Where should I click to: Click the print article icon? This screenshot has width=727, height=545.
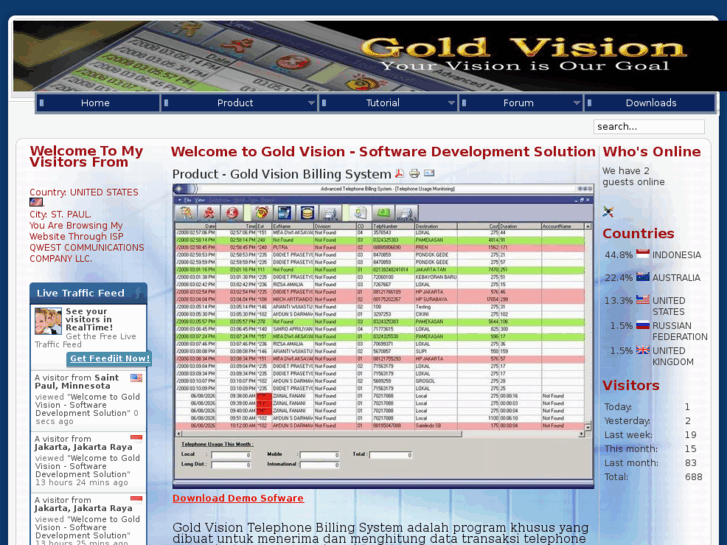pos(415,173)
